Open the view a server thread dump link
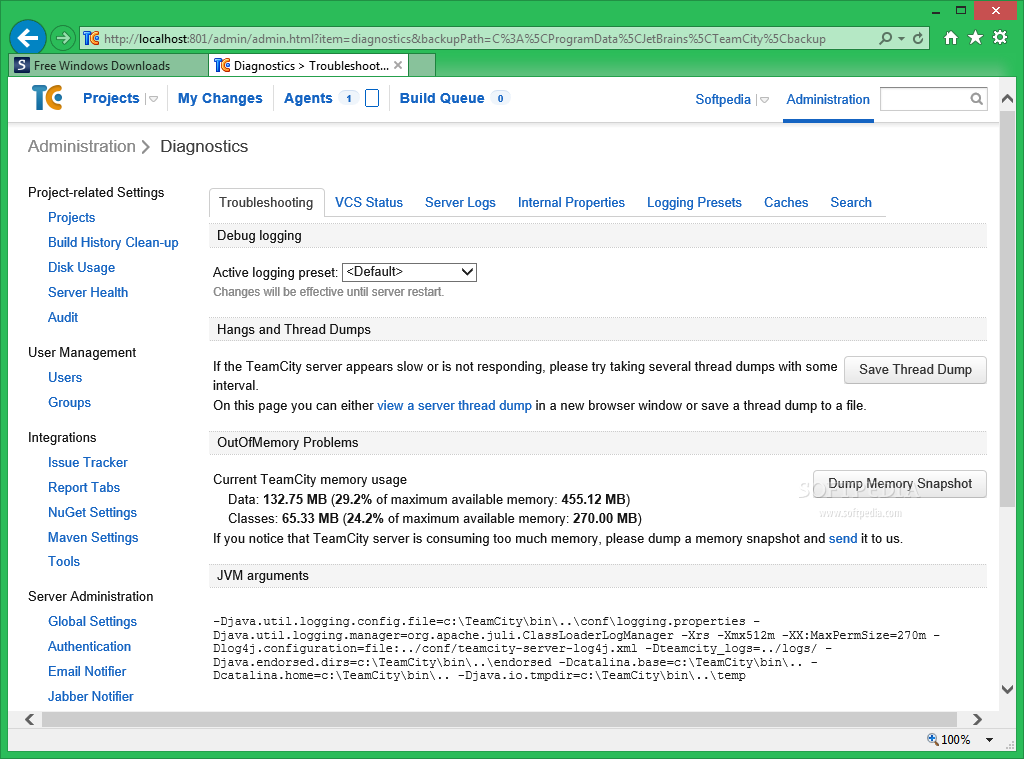 coord(455,406)
